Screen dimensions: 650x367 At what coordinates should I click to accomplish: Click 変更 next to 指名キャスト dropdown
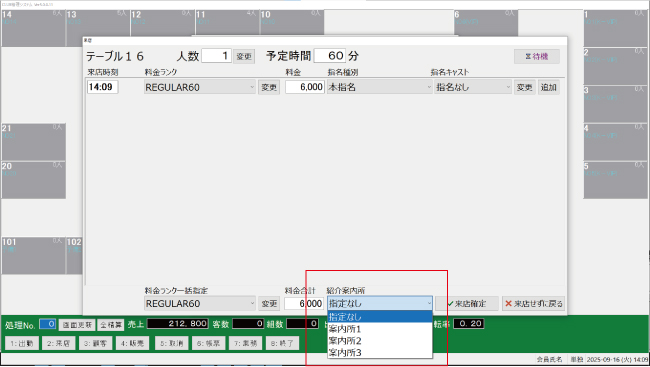[x=525, y=87]
